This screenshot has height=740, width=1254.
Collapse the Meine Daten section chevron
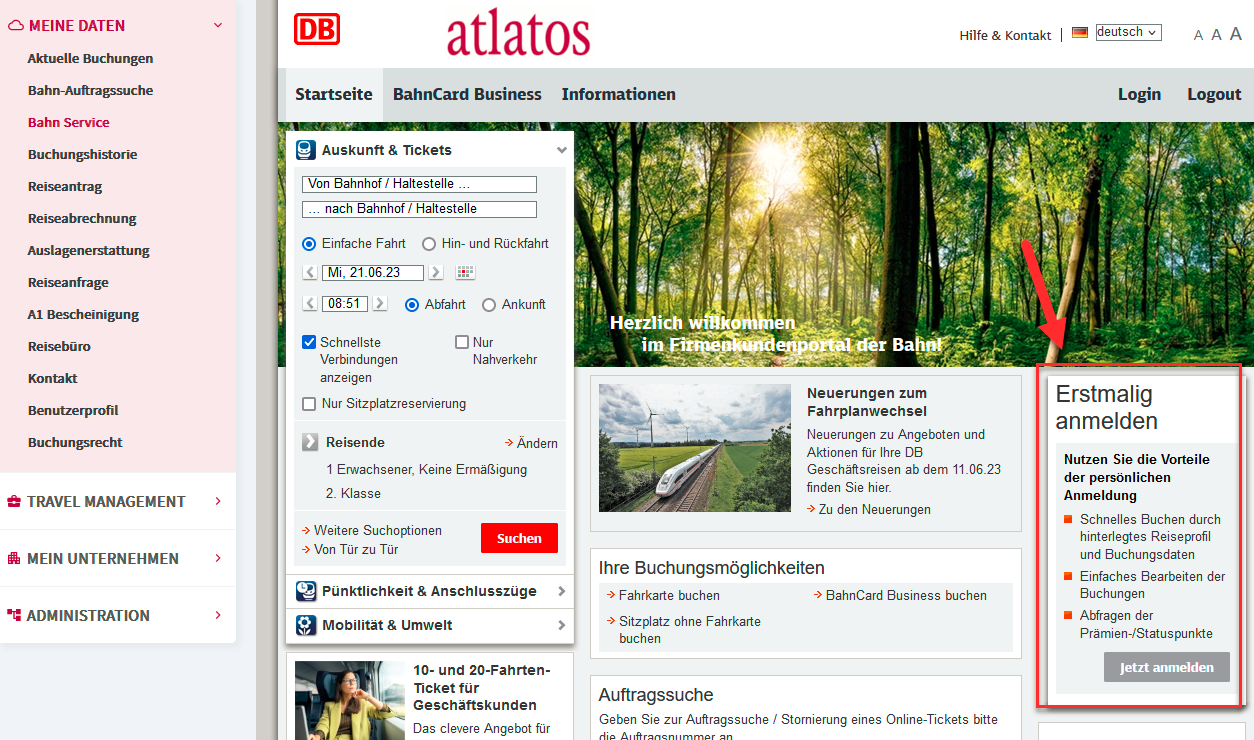tap(218, 25)
